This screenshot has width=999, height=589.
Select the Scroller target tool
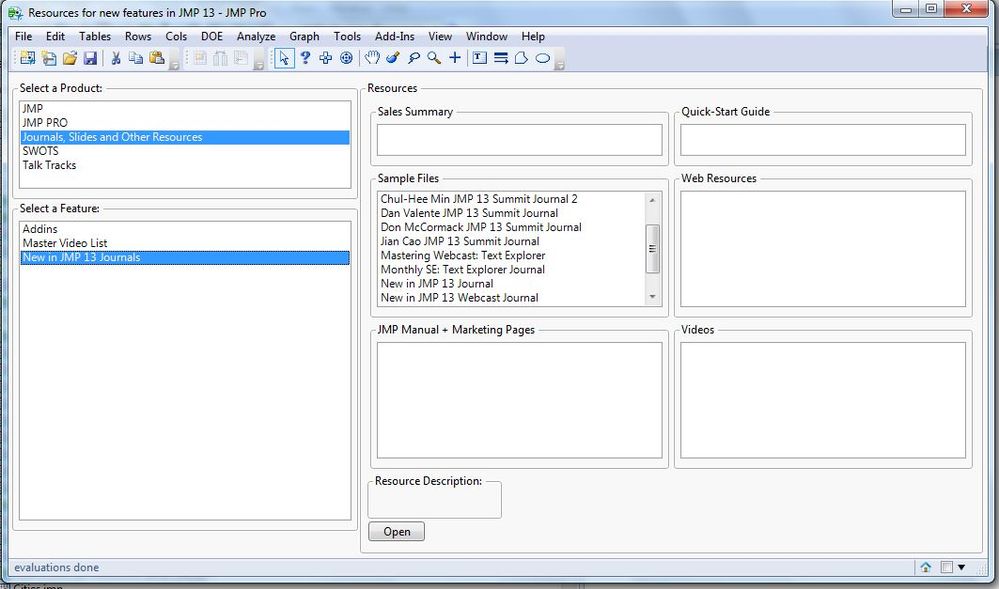[346, 58]
